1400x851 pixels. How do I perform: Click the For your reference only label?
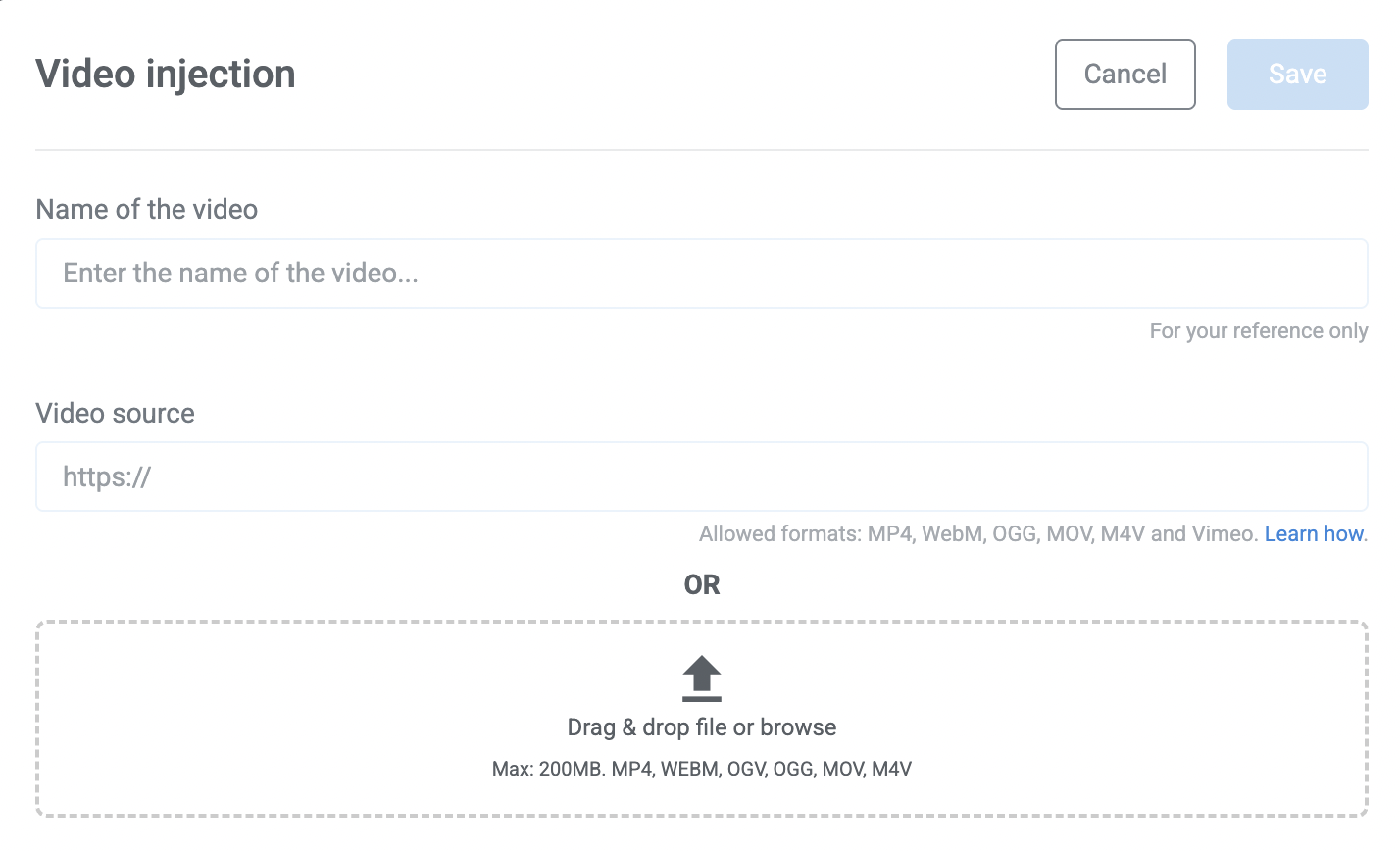tap(1258, 330)
